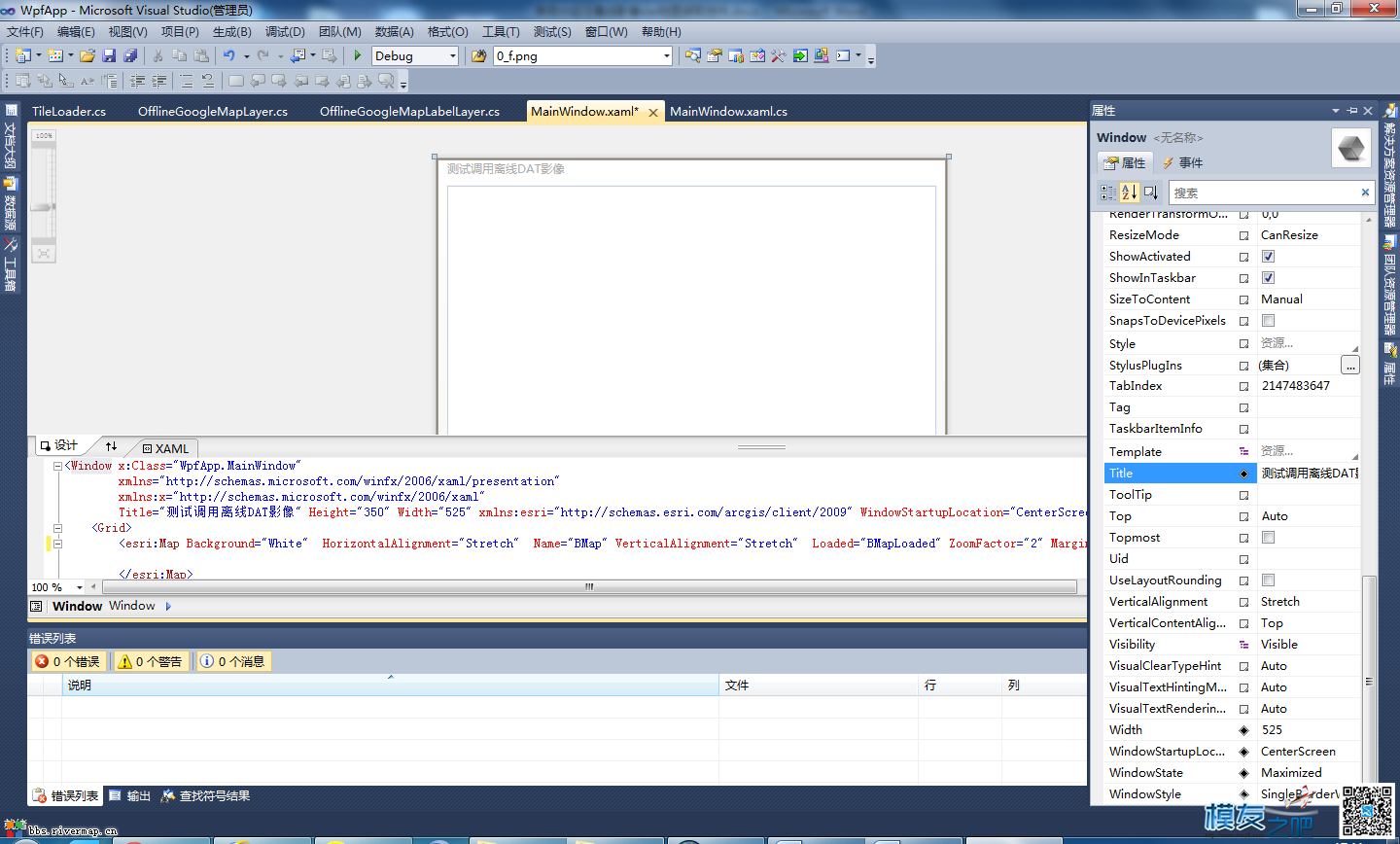Switch to TileLoader.cs tab
Screen dimensions: 1400x844
pos(69,112)
